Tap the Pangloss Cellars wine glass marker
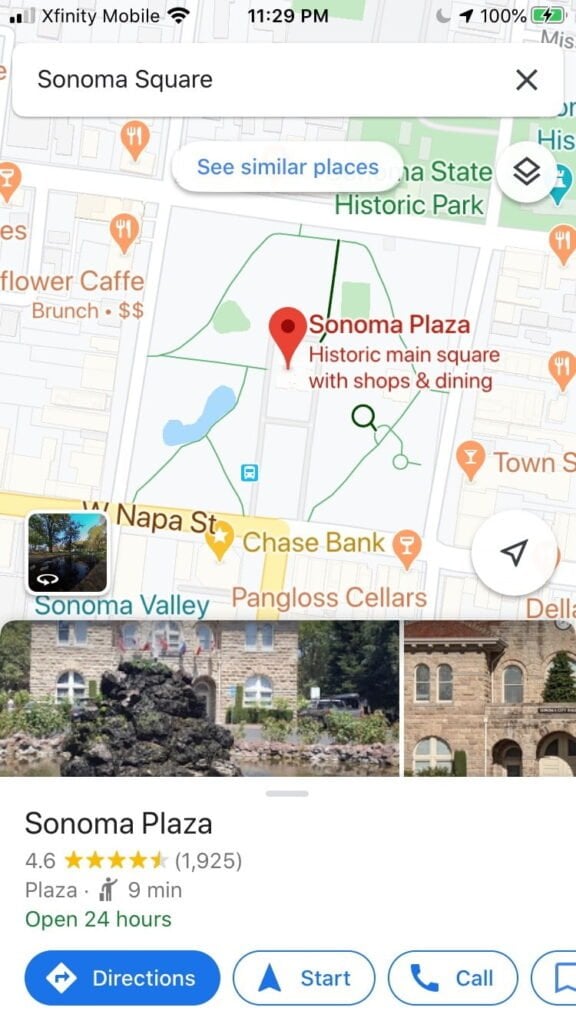 pos(407,549)
